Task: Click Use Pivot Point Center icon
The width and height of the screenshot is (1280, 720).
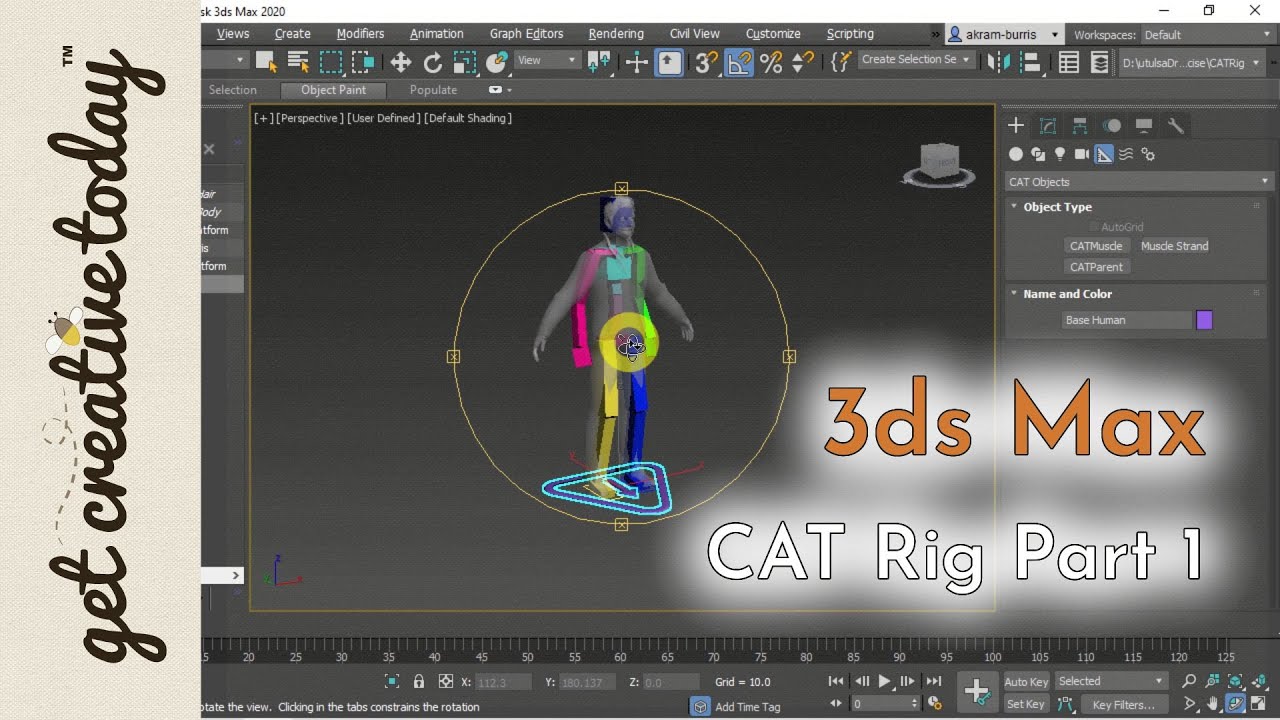Action: [599, 62]
